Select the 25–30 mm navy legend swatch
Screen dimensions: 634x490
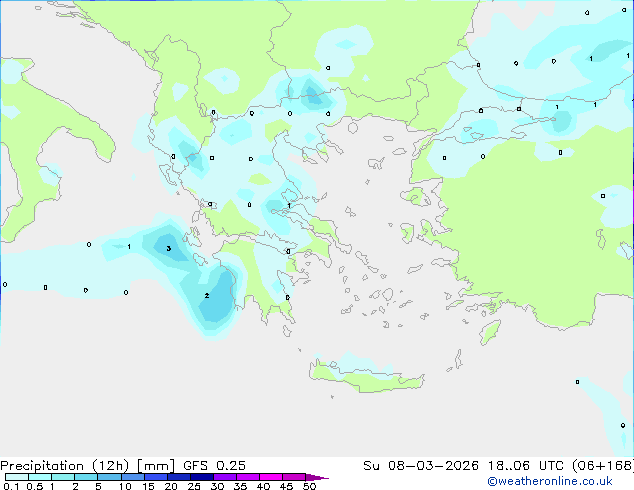[201, 477]
